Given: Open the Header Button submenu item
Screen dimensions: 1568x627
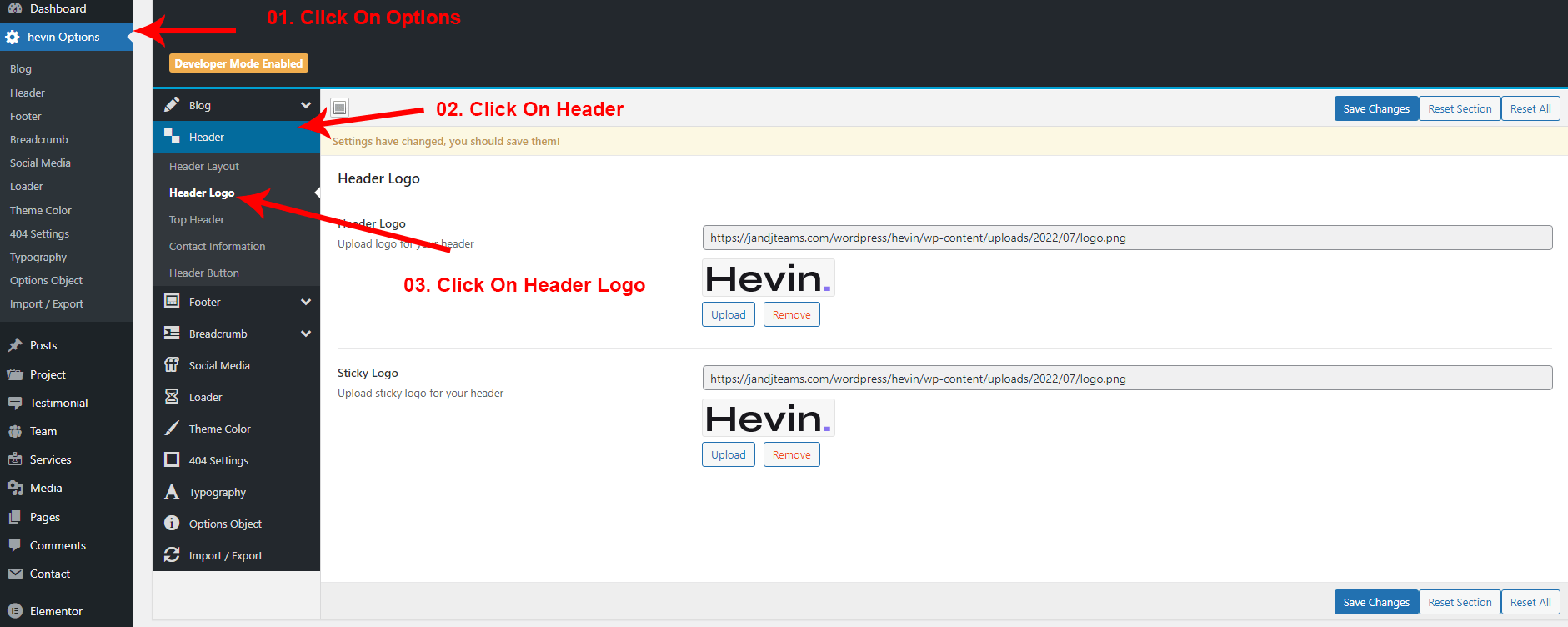Looking at the screenshot, I should pyautogui.click(x=204, y=273).
